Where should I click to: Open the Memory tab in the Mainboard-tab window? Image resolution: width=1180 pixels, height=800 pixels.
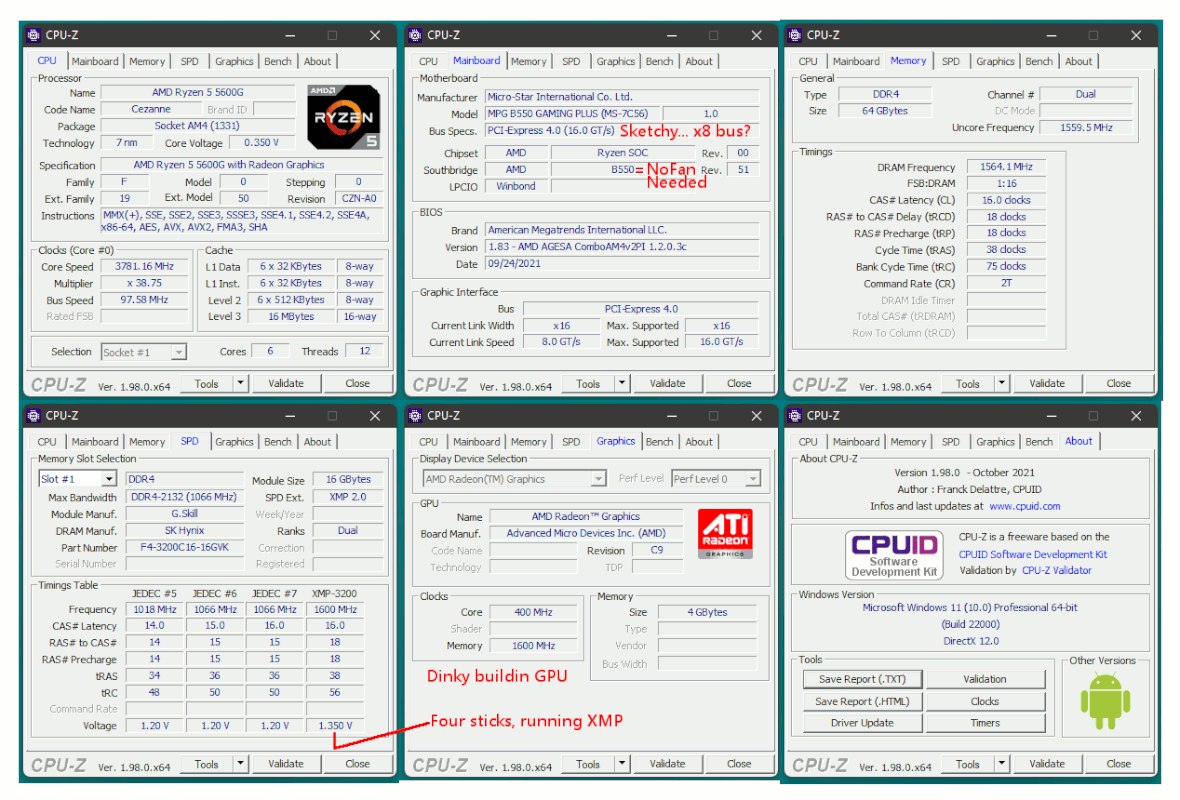click(528, 62)
